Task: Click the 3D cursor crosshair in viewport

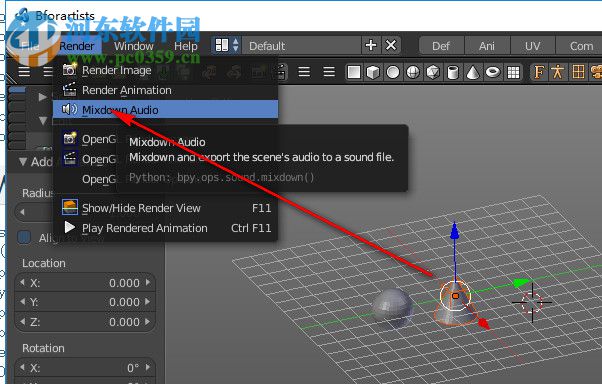Action: [532, 302]
